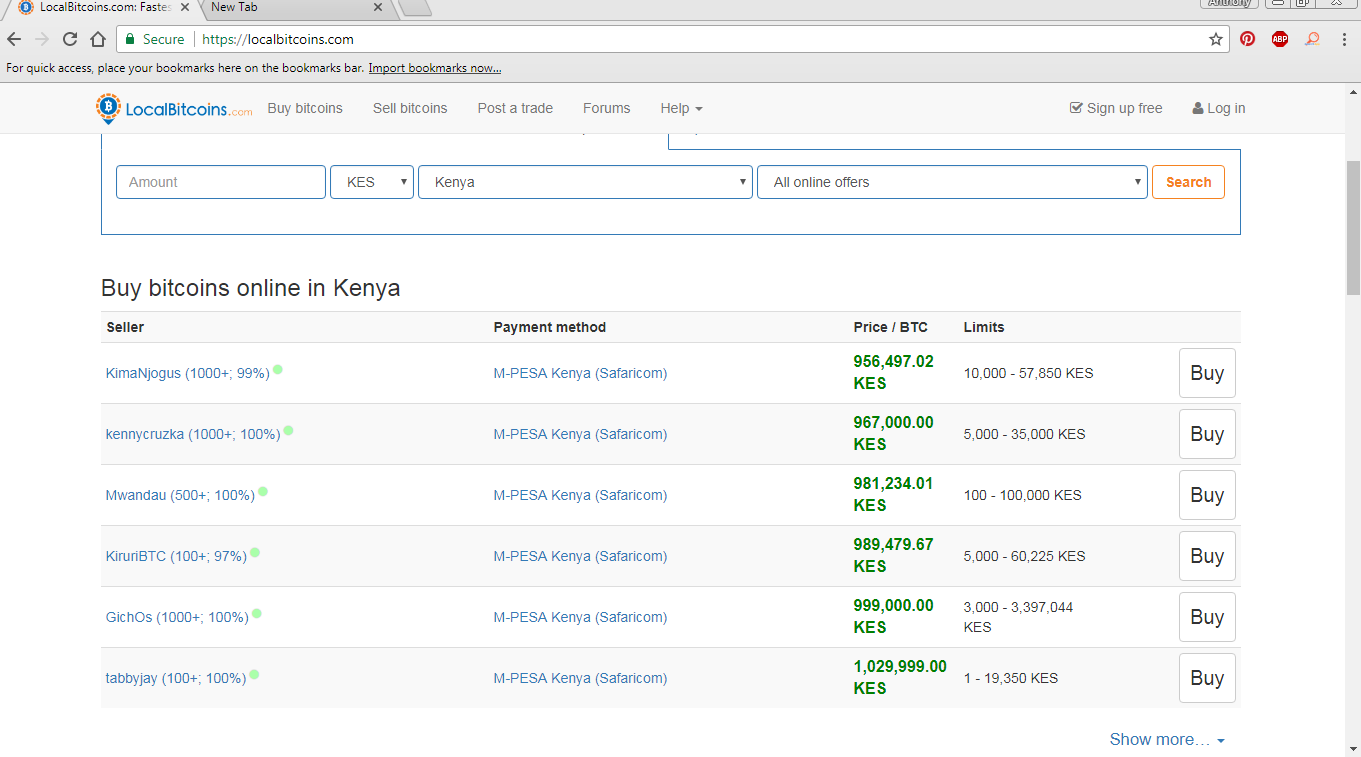Click the LocalBitcoins logo
Image resolution: width=1361 pixels, height=757 pixels.
pyautogui.click(x=174, y=109)
